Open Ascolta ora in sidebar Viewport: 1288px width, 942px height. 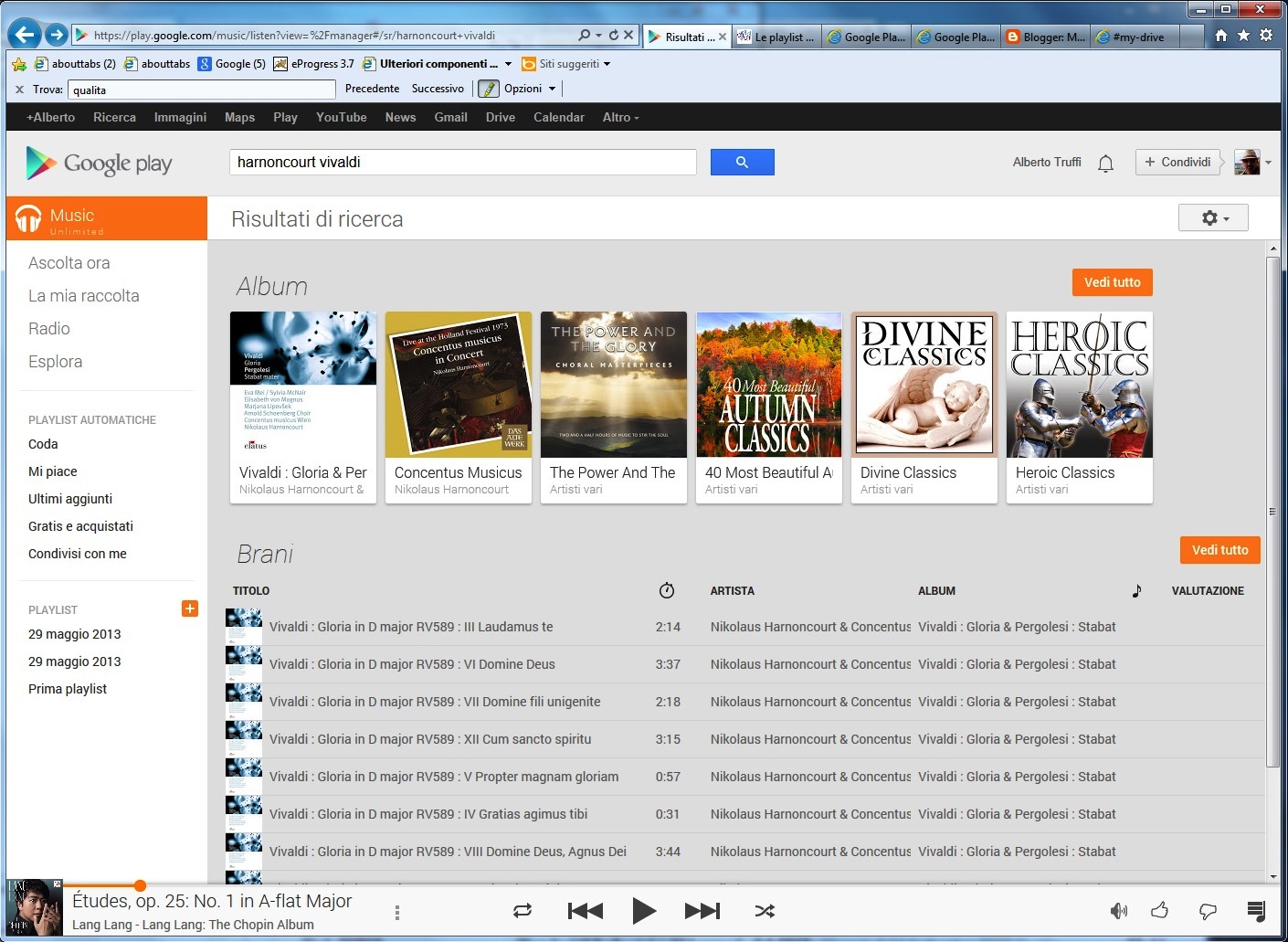(69, 263)
